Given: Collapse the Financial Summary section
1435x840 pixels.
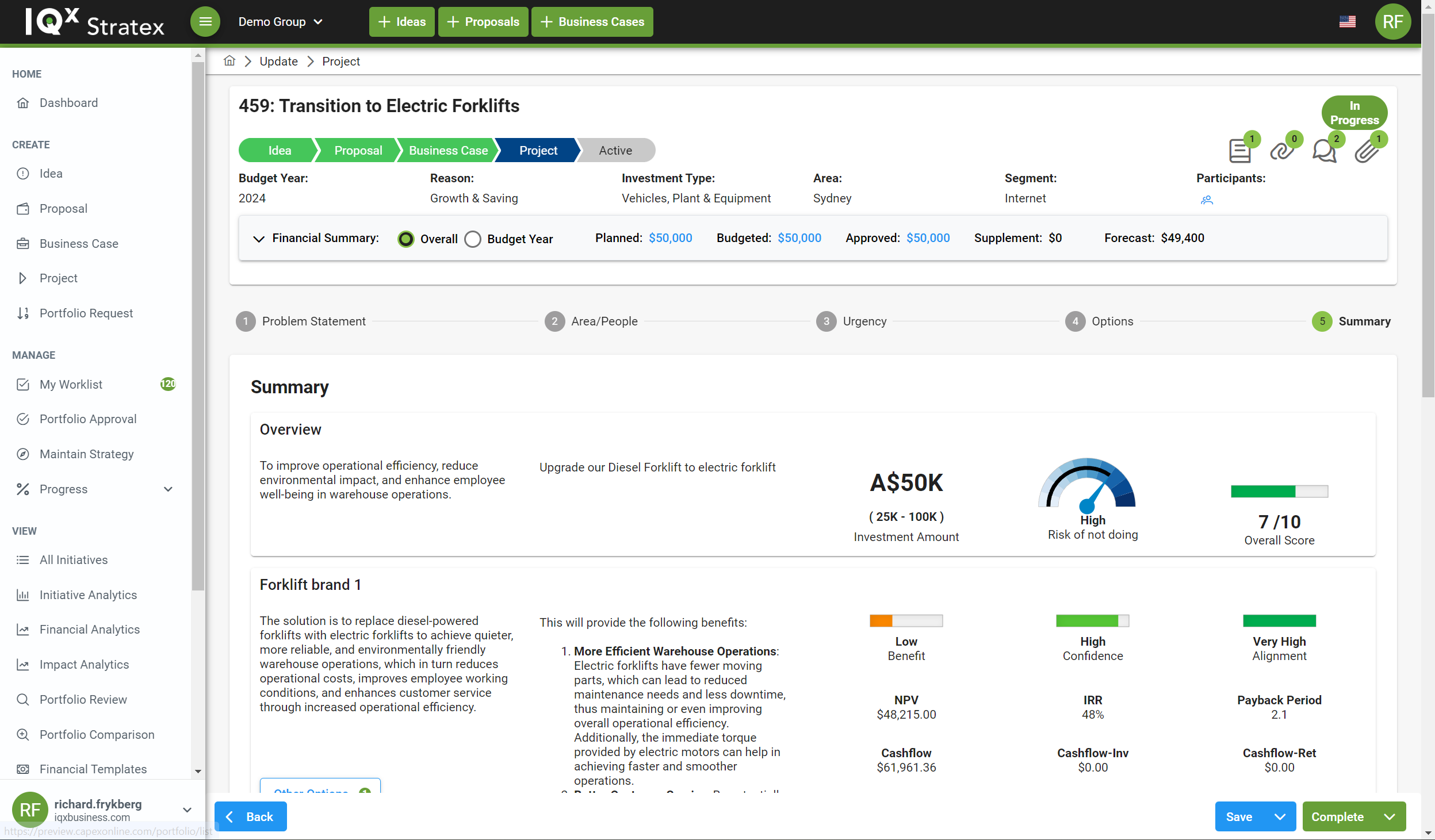Looking at the screenshot, I should point(259,239).
